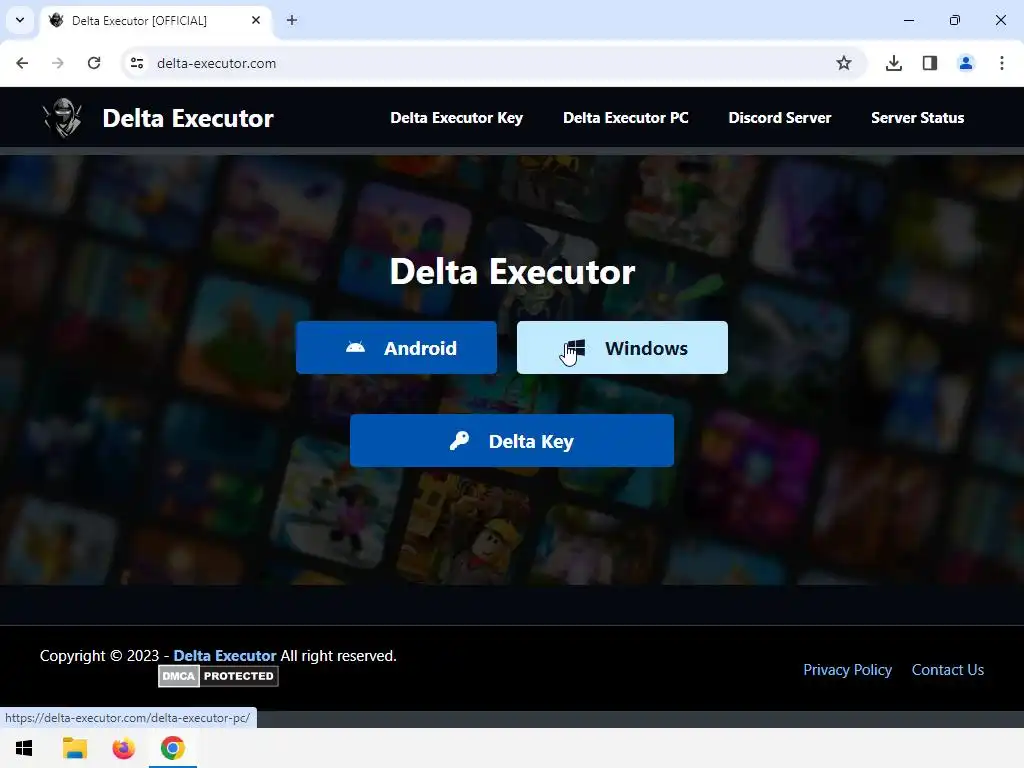
Task: Click the DMCA Protected badge
Action: 218,676
